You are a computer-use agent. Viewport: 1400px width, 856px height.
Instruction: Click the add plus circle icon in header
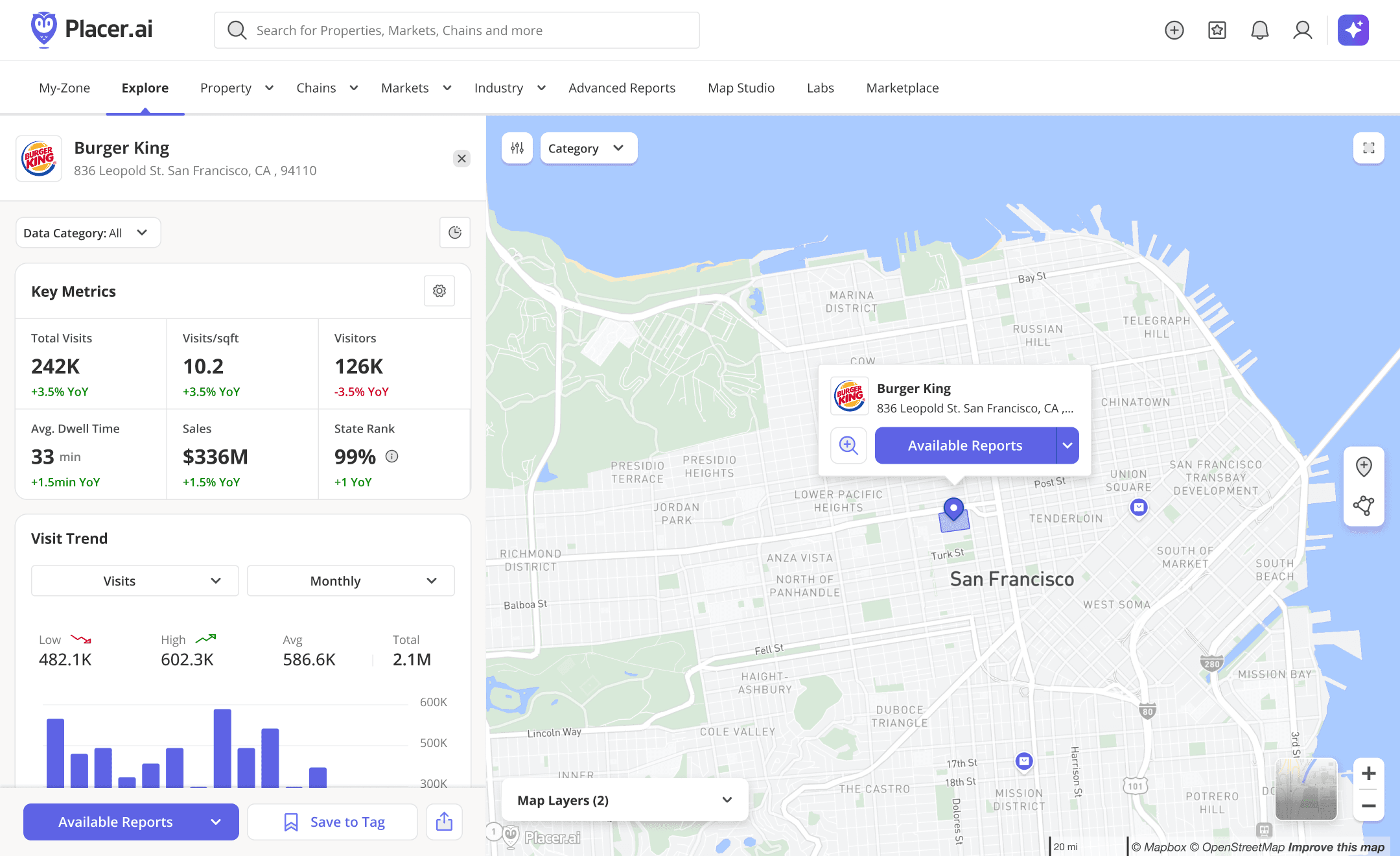tap(1174, 30)
